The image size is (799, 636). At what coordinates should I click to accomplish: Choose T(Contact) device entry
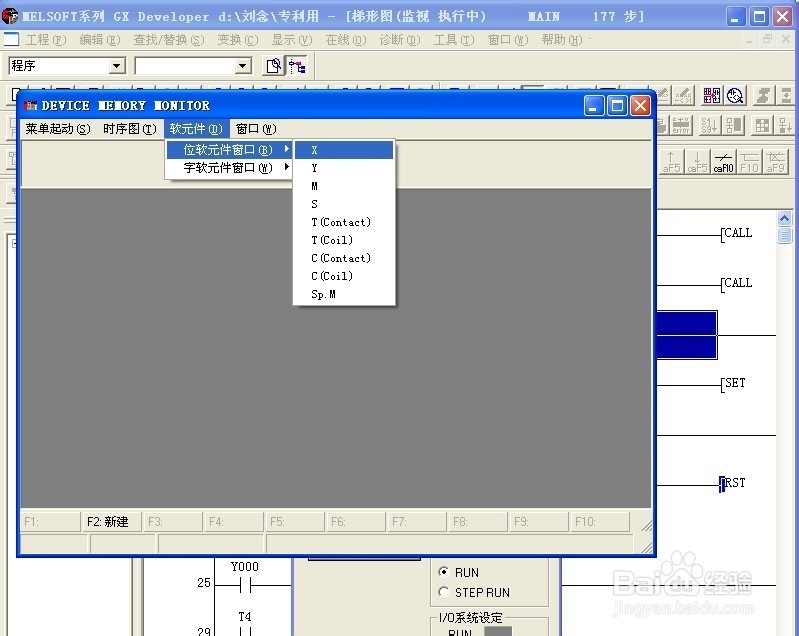[344, 222]
